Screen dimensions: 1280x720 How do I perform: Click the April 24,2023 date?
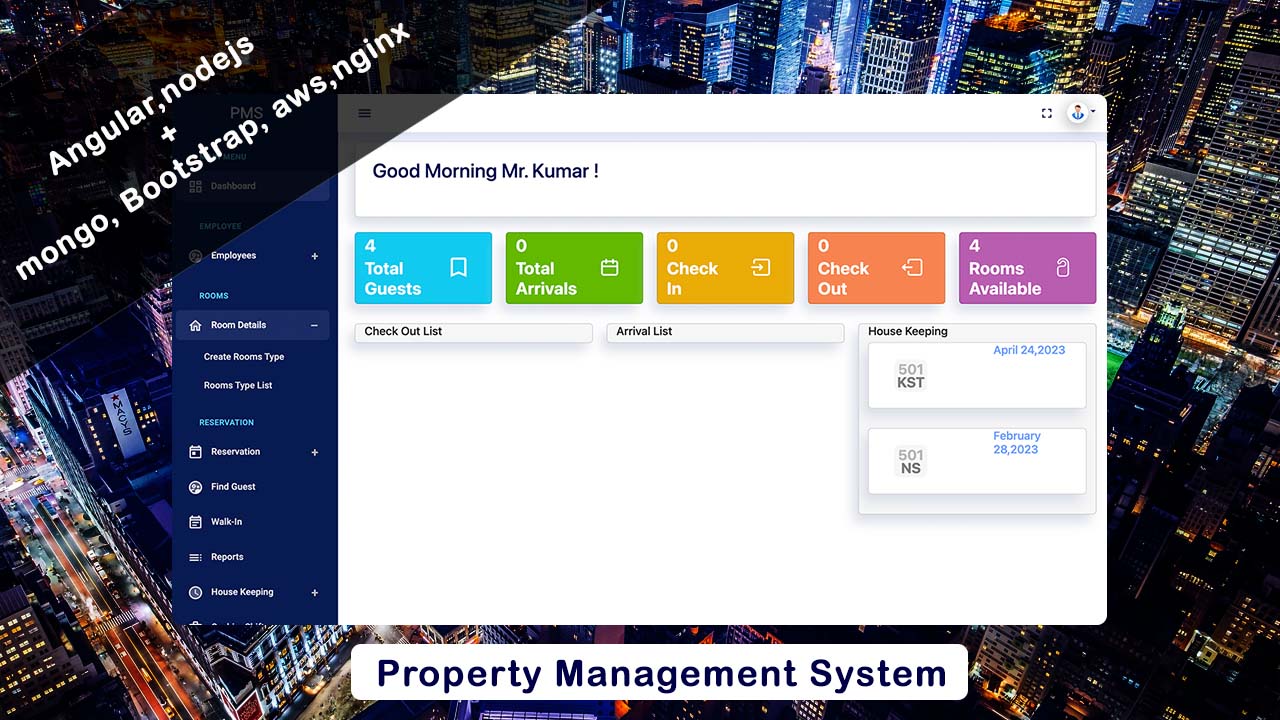click(x=1029, y=350)
